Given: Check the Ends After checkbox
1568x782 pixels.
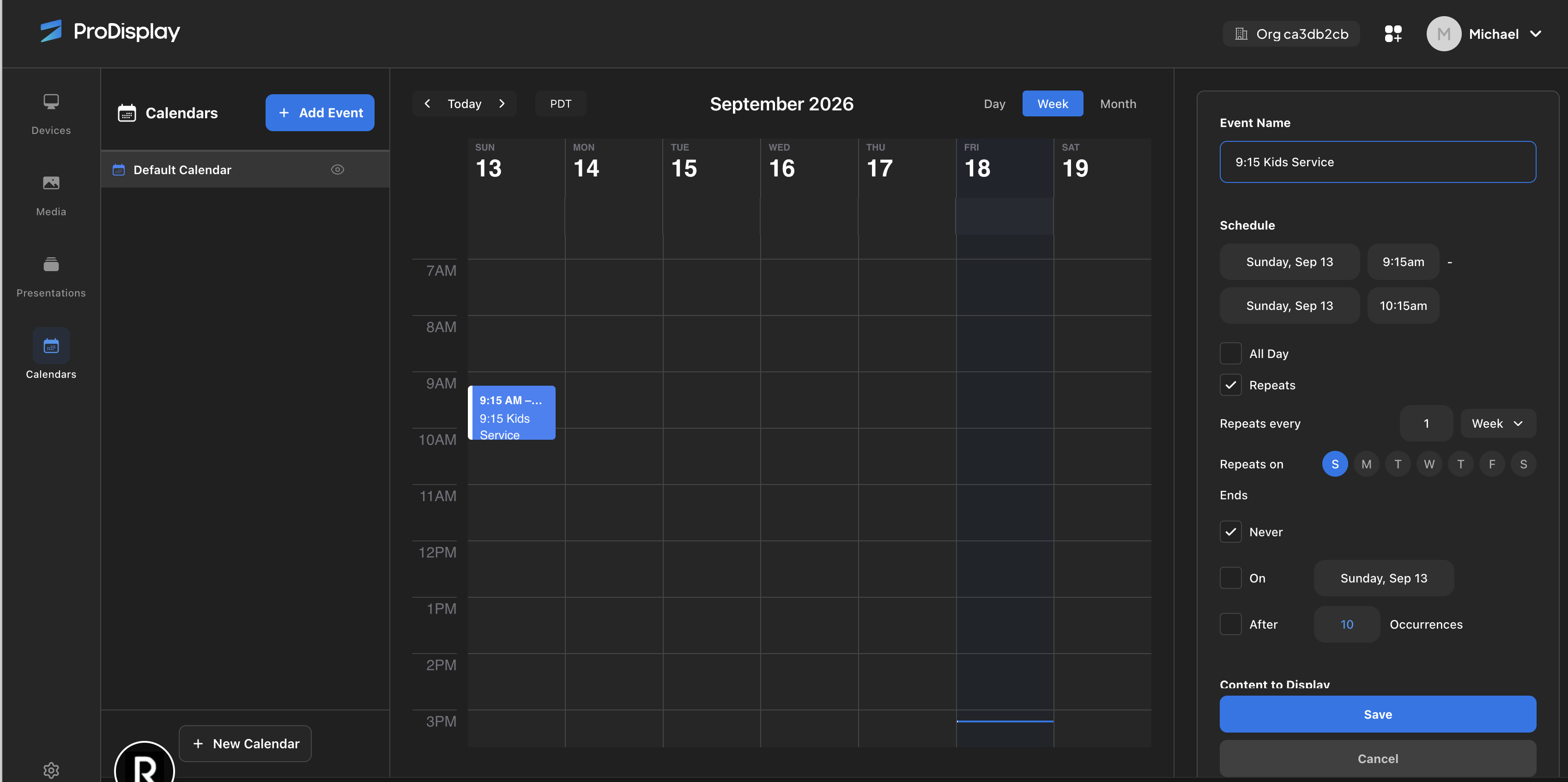Looking at the screenshot, I should (1230, 624).
